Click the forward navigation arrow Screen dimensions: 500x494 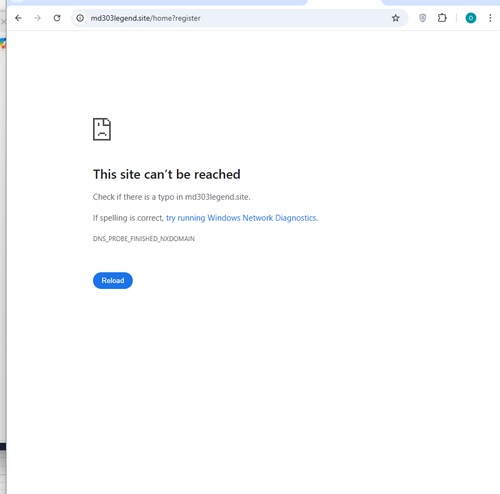[x=37, y=18]
